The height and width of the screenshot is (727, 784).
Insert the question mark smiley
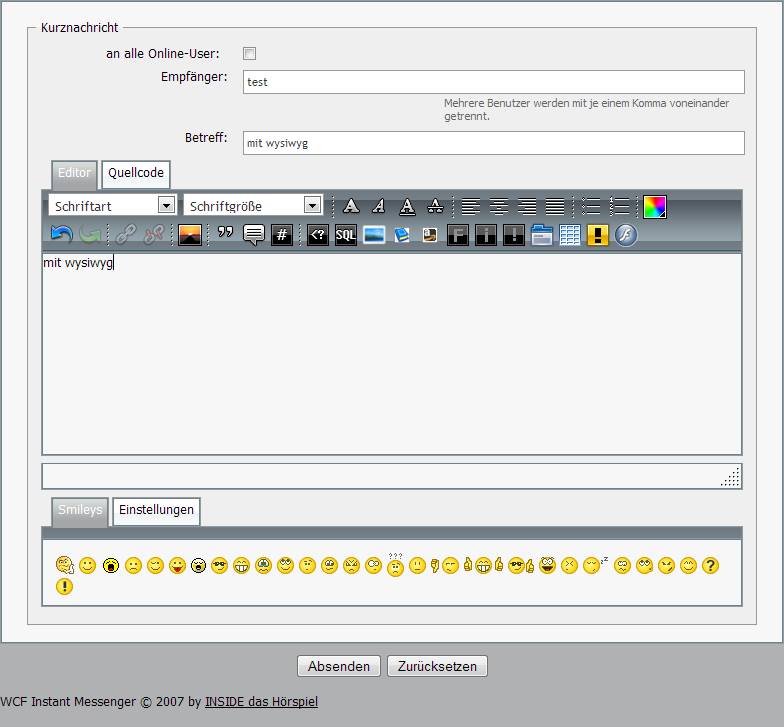point(710,566)
